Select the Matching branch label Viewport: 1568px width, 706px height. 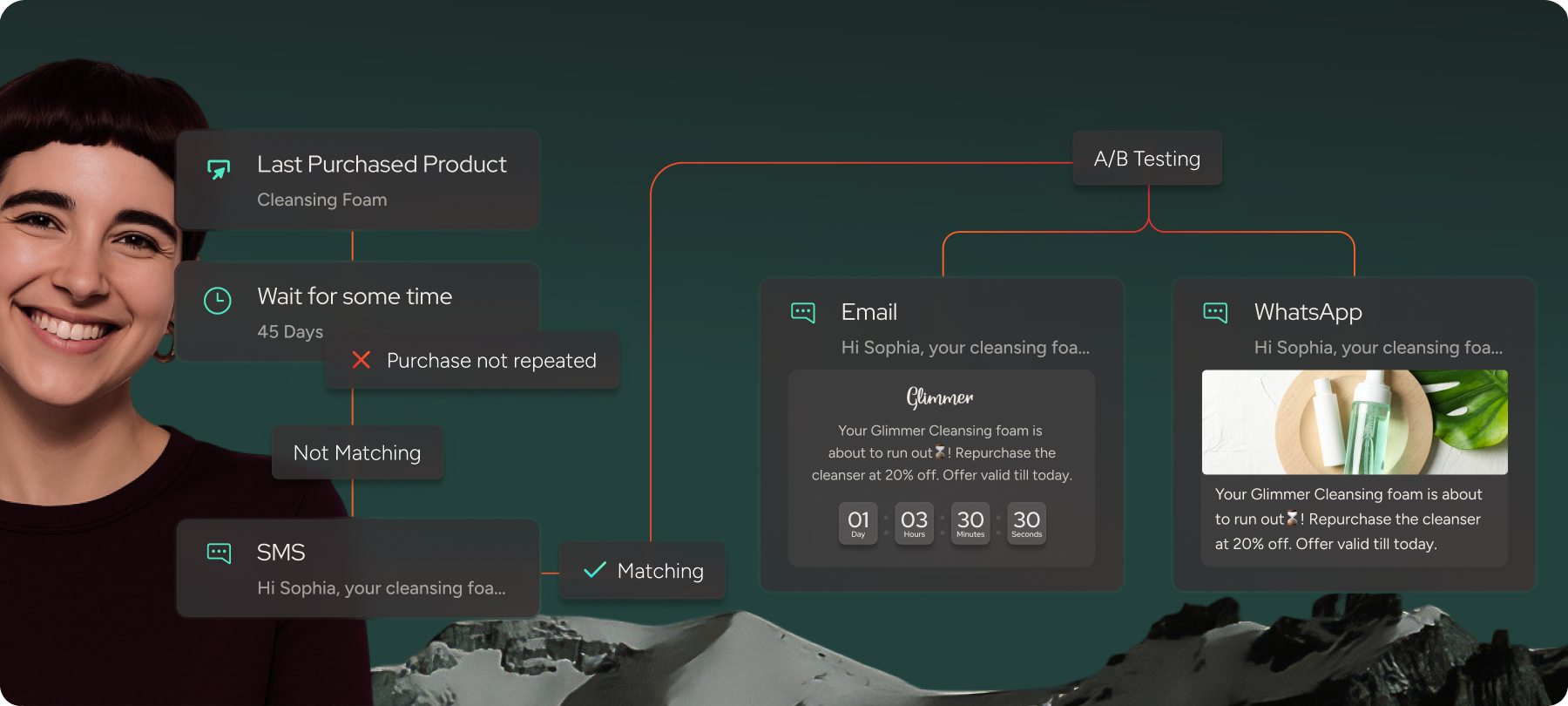pos(643,570)
